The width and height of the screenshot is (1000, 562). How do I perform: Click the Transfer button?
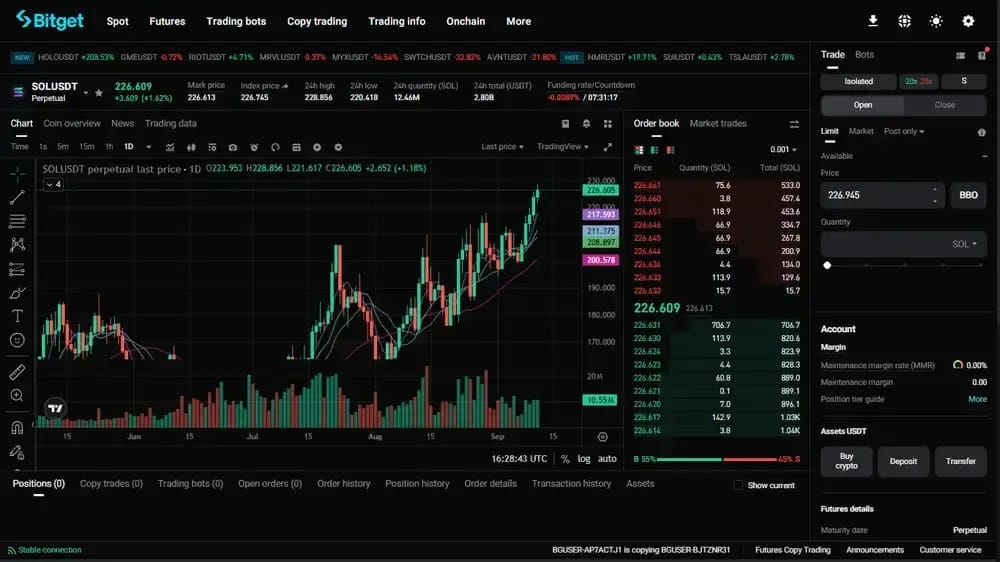coord(960,461)
